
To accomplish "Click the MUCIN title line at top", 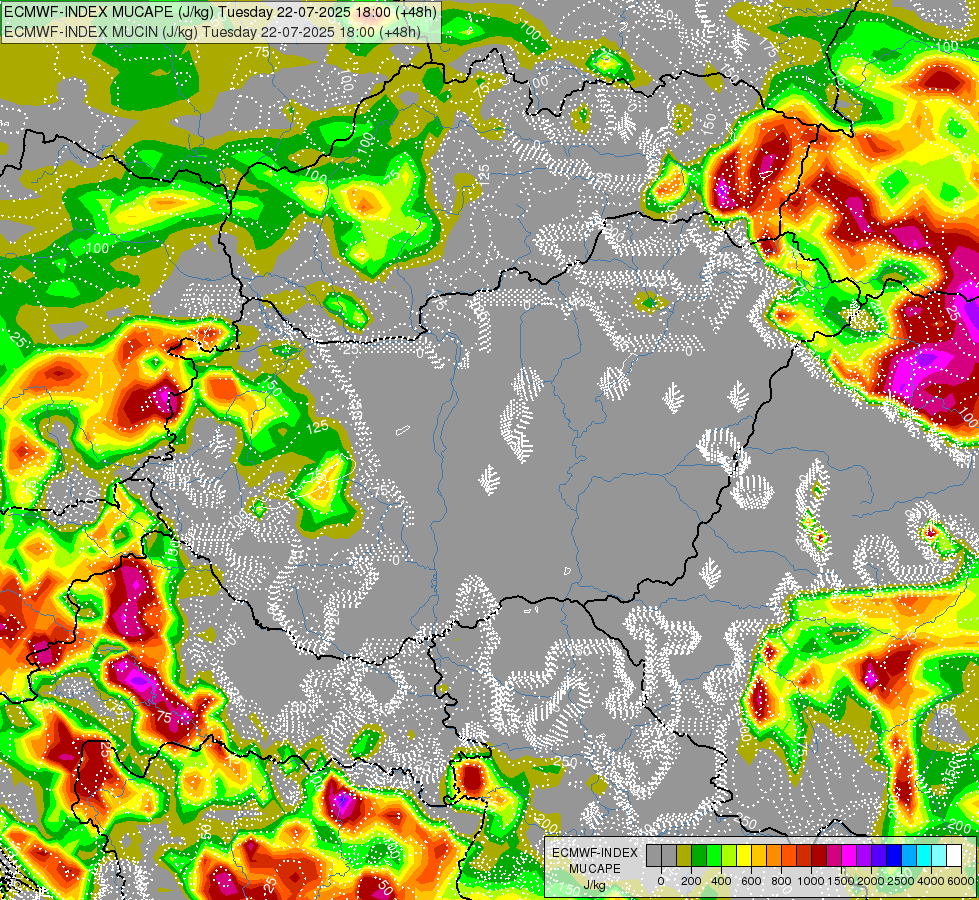I will coord(212,32).
